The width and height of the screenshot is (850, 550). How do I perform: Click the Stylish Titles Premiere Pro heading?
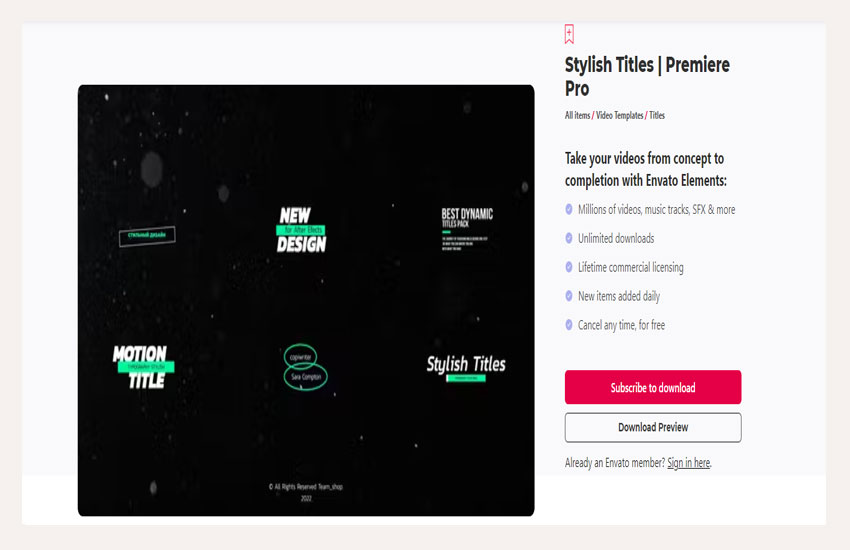[647, 76]
